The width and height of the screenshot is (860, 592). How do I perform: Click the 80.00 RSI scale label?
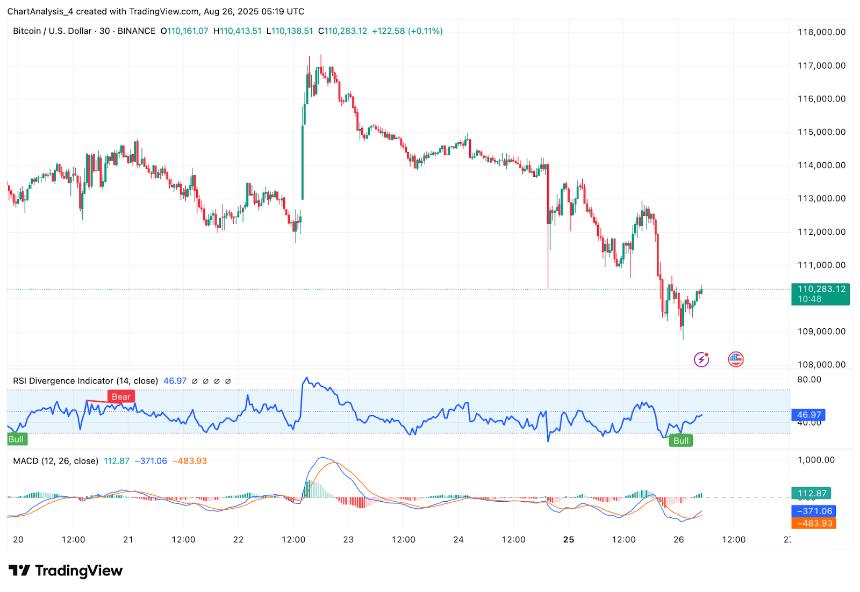point(809,380)
